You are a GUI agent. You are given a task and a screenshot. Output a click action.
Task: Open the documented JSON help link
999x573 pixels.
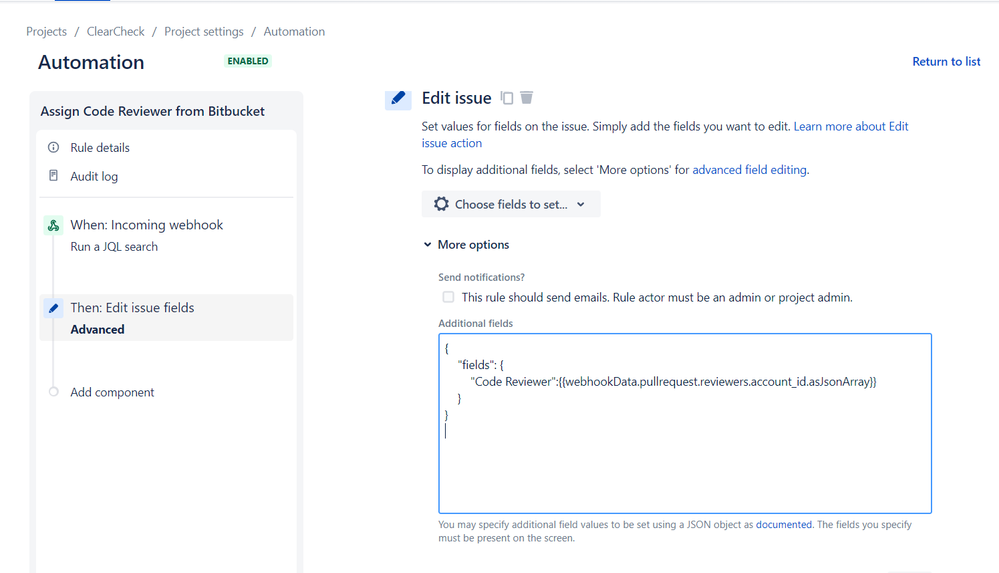click(784, 525)
